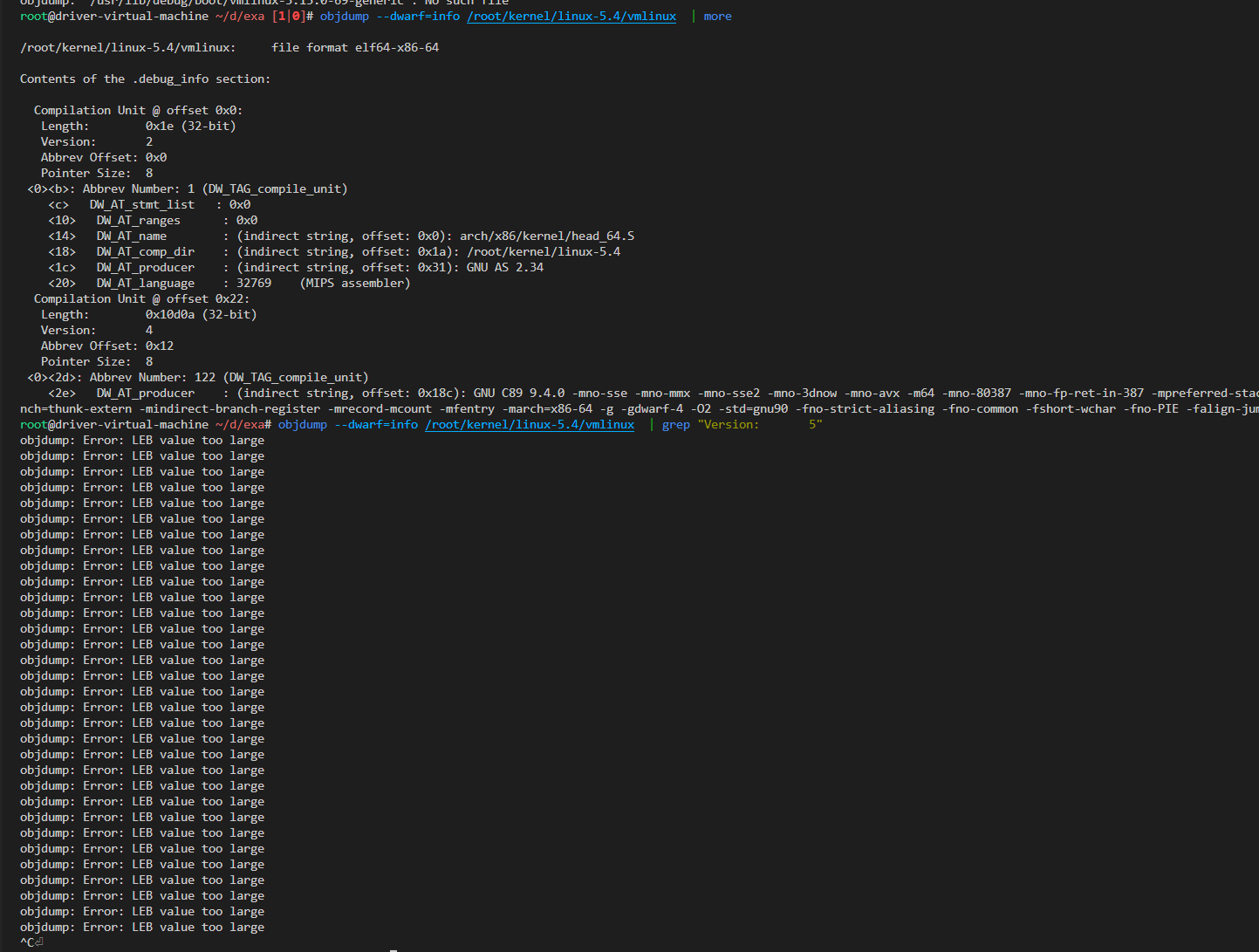Viewport: 1259px width, 952px height.
Task: Click "Compilation Unit @ offset 0x22:" header
Action: point(142,298)
